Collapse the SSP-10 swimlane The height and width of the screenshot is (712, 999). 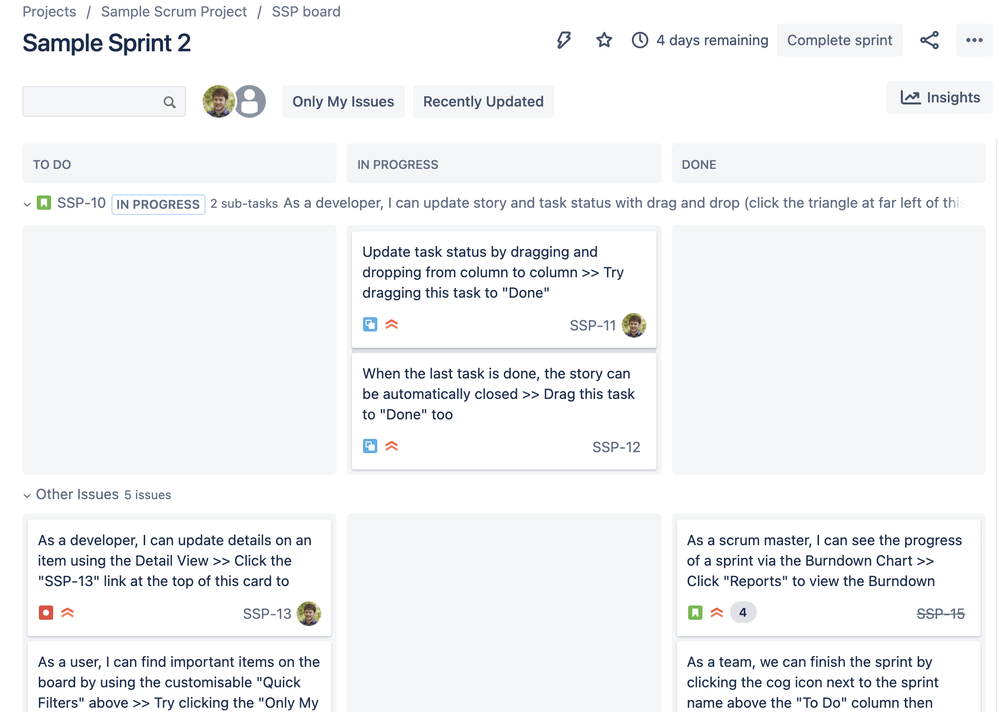coord(27,204)
